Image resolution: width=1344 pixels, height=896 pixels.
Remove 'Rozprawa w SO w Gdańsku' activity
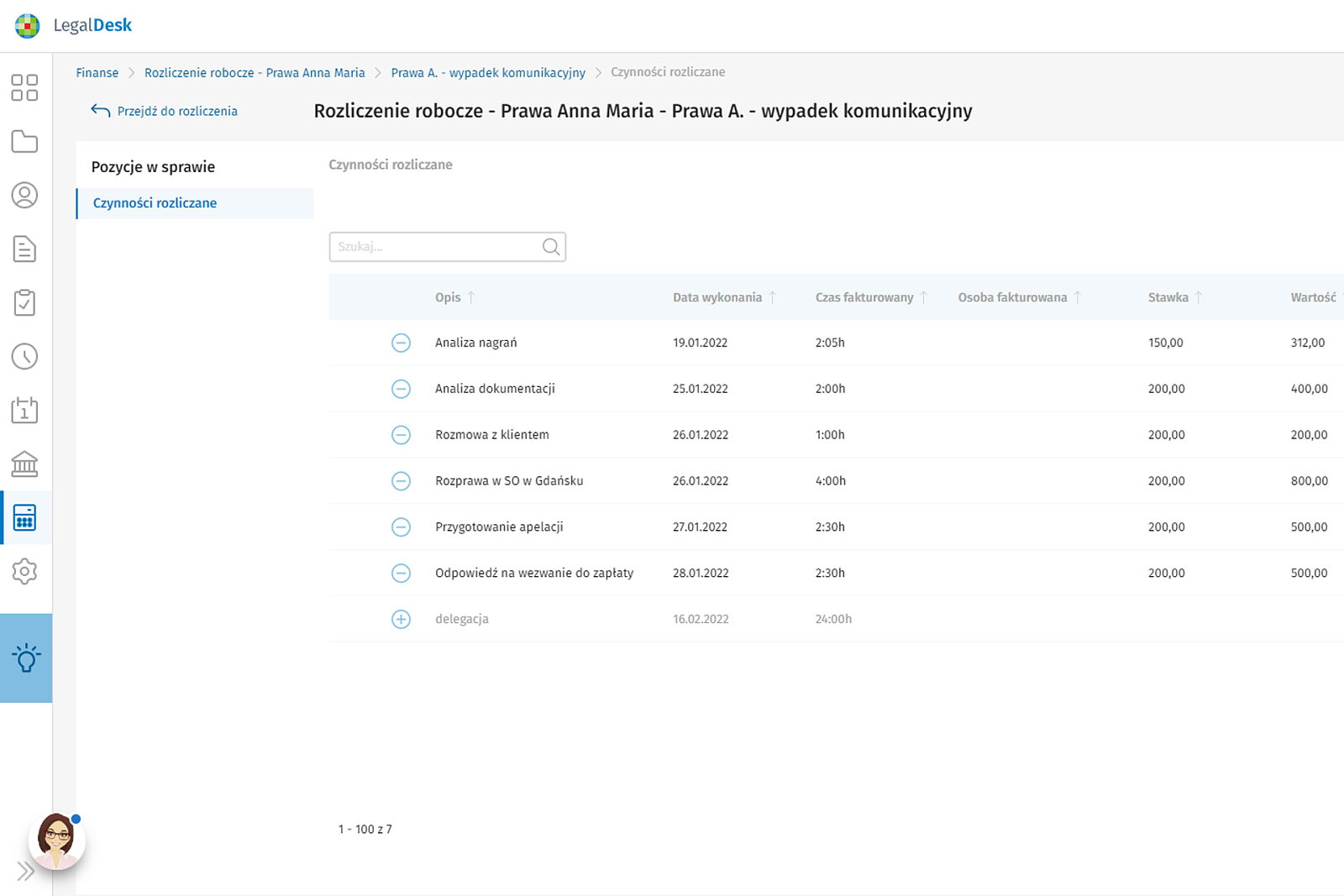coord(401,481)
